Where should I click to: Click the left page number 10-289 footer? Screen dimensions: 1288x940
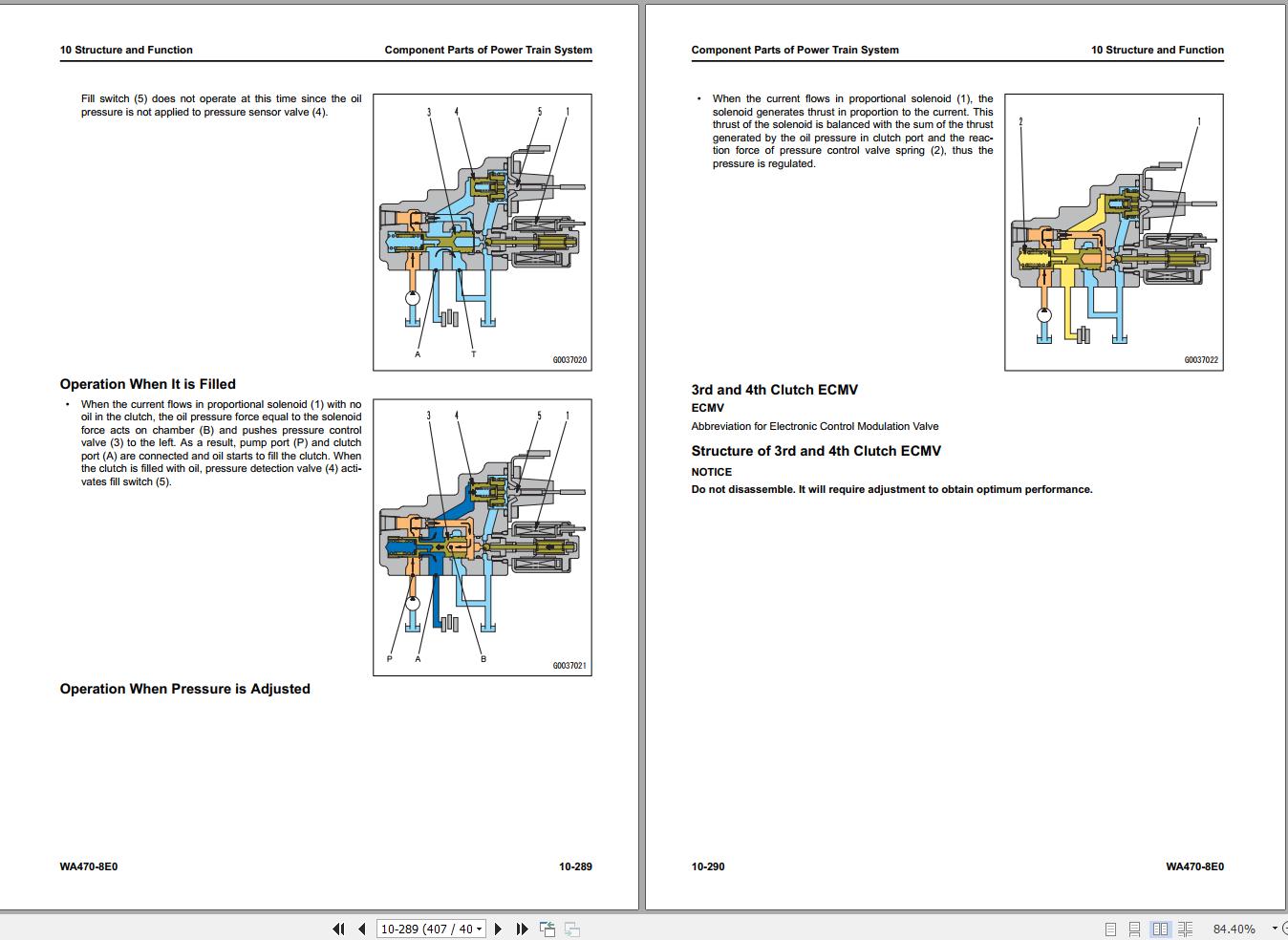575,866
